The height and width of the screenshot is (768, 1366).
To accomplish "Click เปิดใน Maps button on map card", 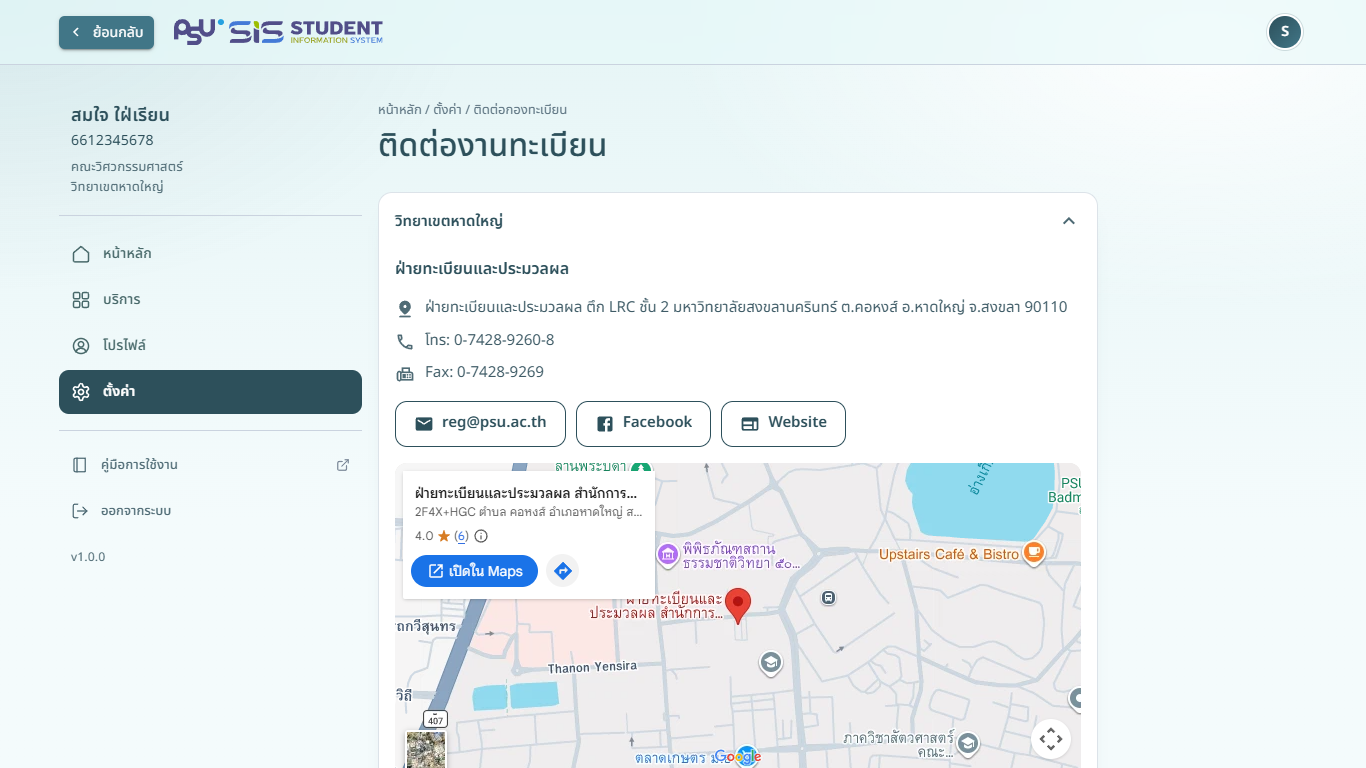I will click(474, 571).
